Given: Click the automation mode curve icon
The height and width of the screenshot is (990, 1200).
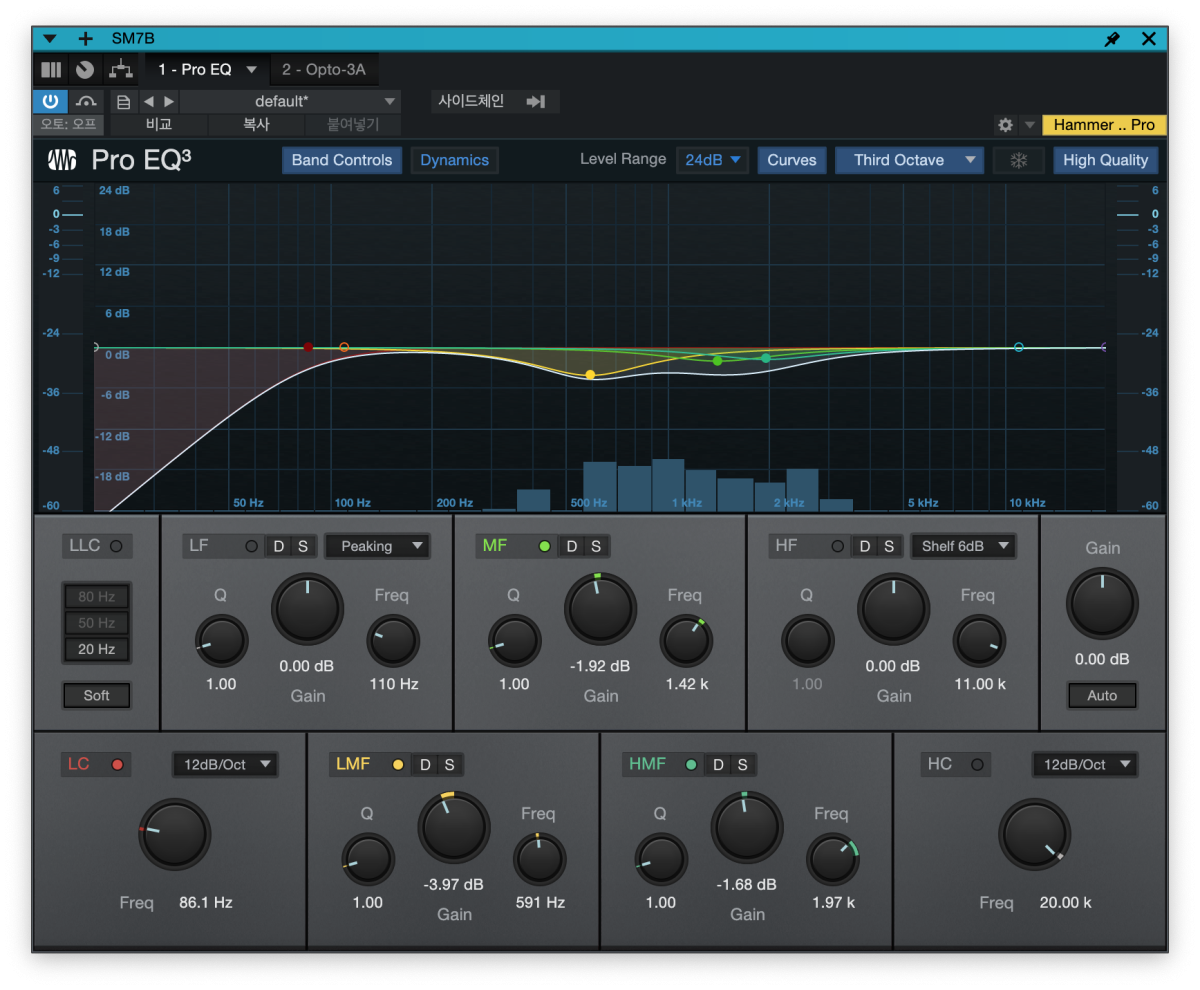Looking at the screenshot, I should [x=86, y=101].
